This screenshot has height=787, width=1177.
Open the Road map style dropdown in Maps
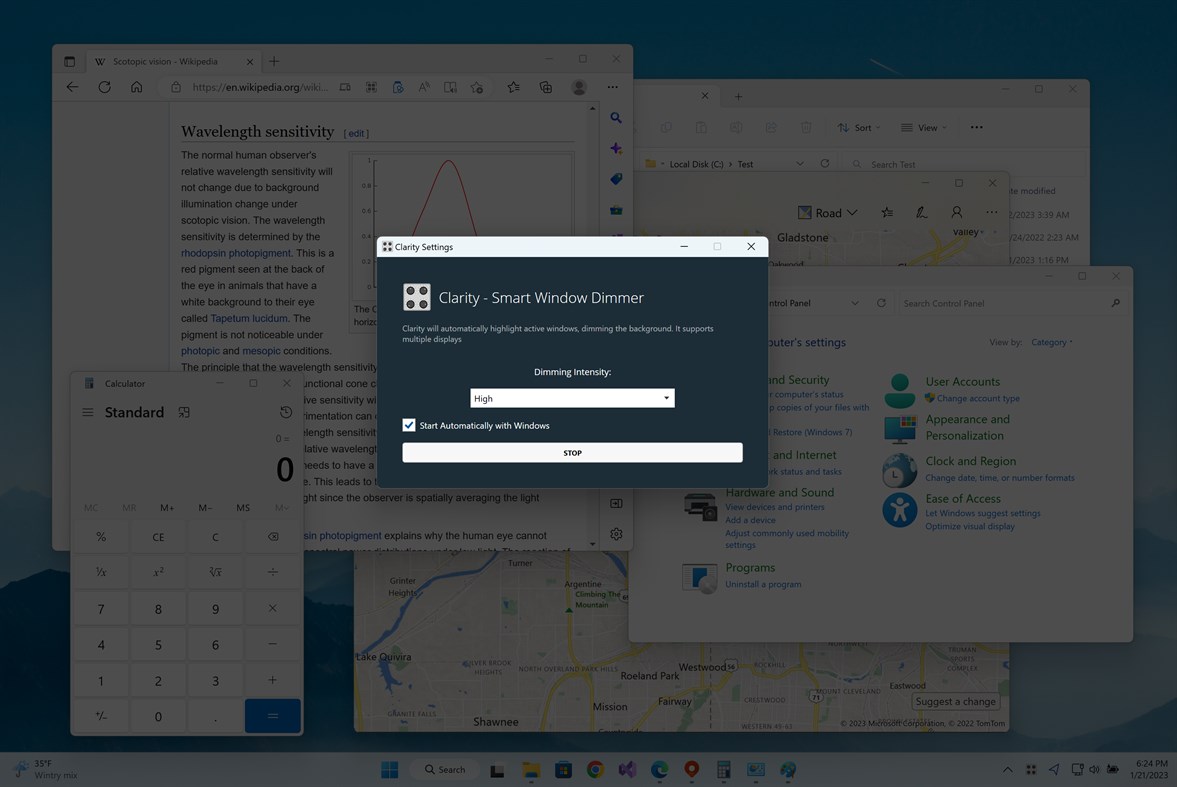point(827,213)
